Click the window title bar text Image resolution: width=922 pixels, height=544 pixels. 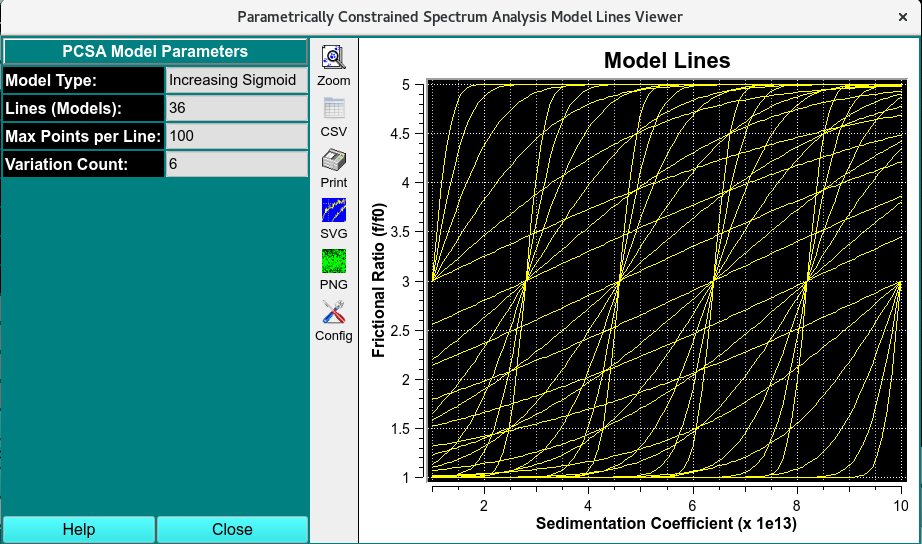click(x=460, y=17)
